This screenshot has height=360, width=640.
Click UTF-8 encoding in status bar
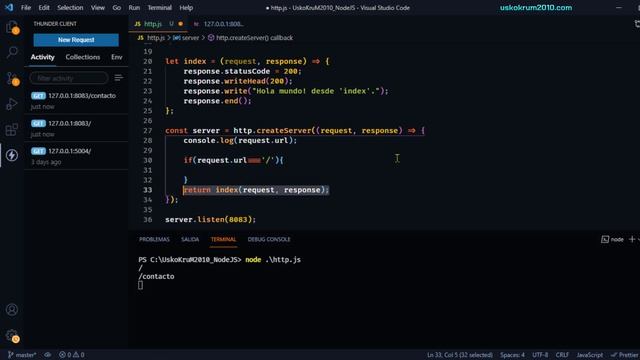click(x=540, y=355)
